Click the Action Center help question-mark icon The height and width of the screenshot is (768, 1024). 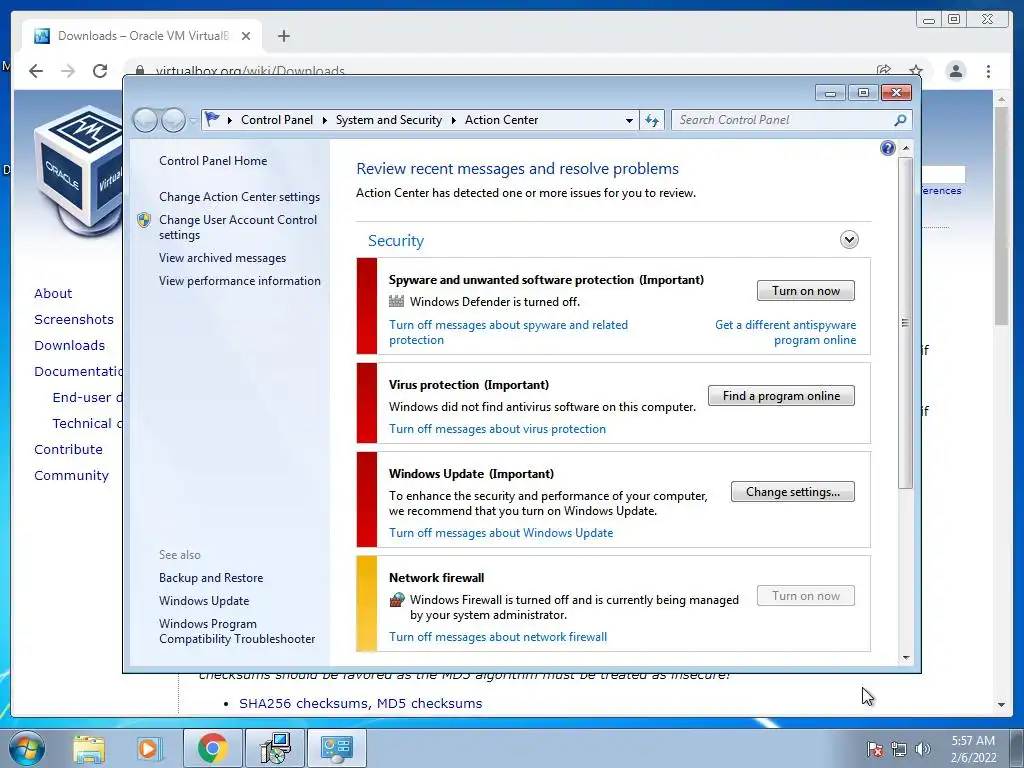click(888, 148)
